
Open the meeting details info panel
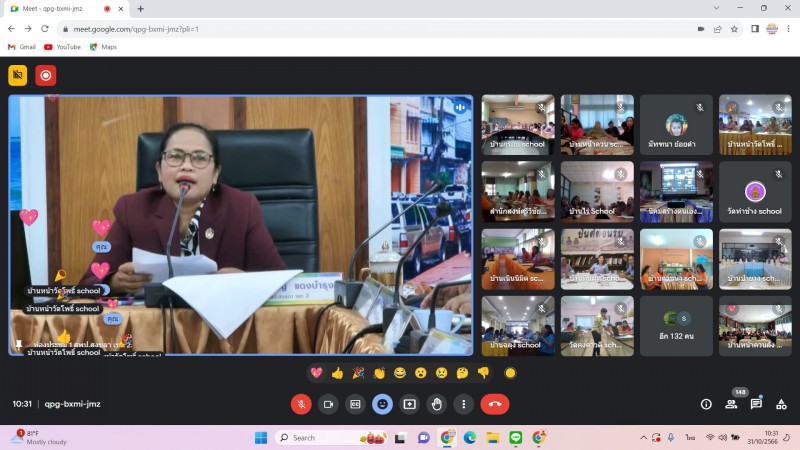706,404
